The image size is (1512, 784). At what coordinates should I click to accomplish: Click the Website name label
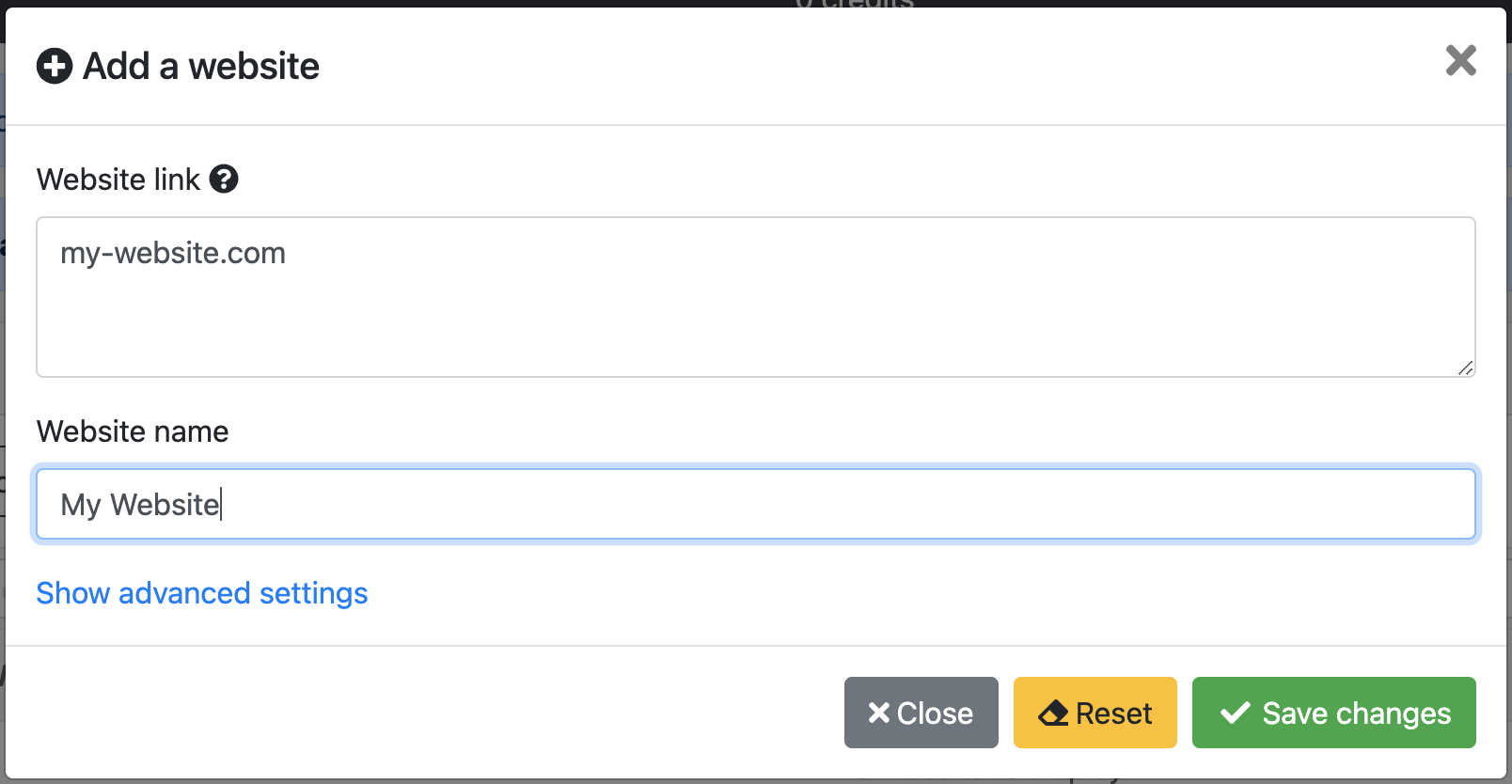[x=133, y=431]
